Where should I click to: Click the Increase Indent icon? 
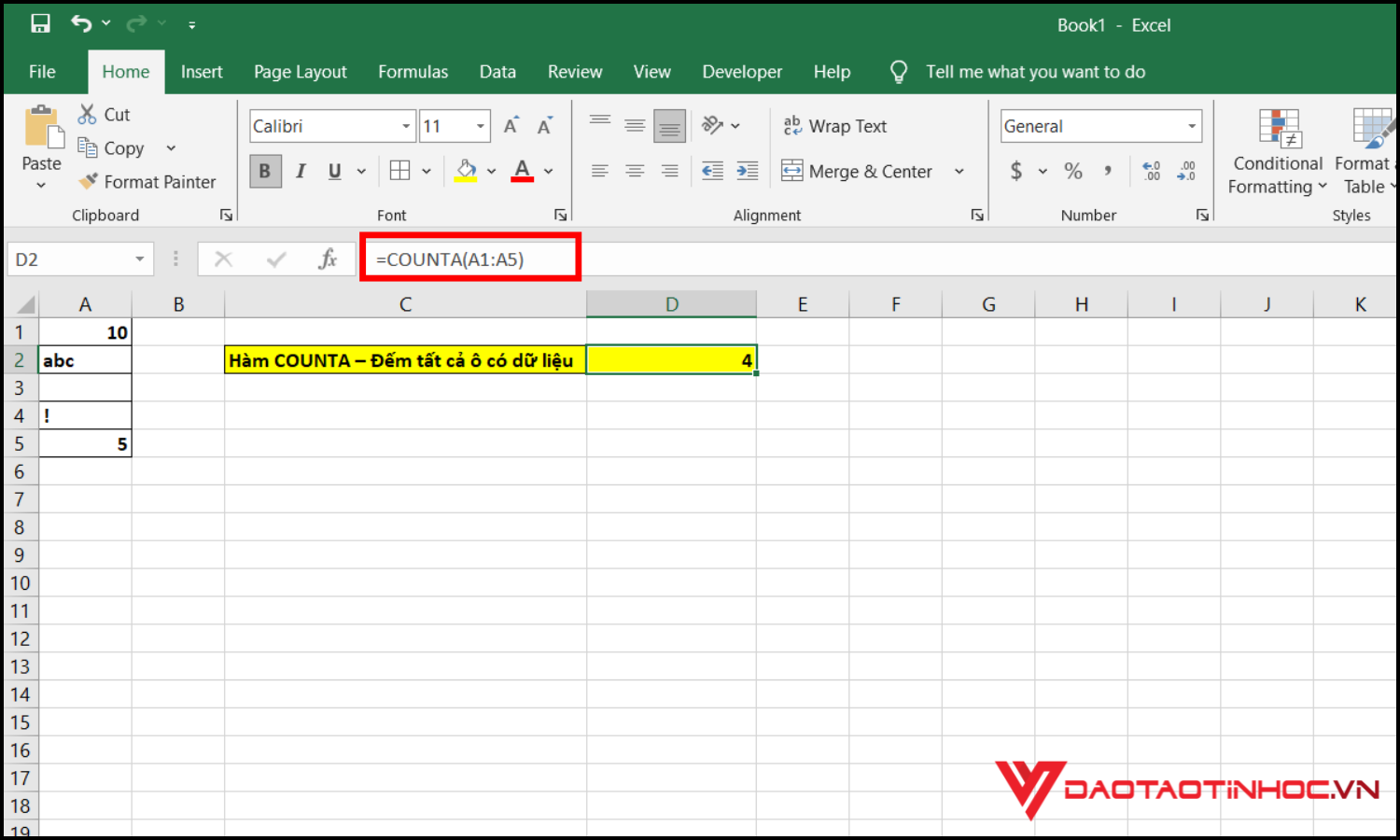point(747,171)
